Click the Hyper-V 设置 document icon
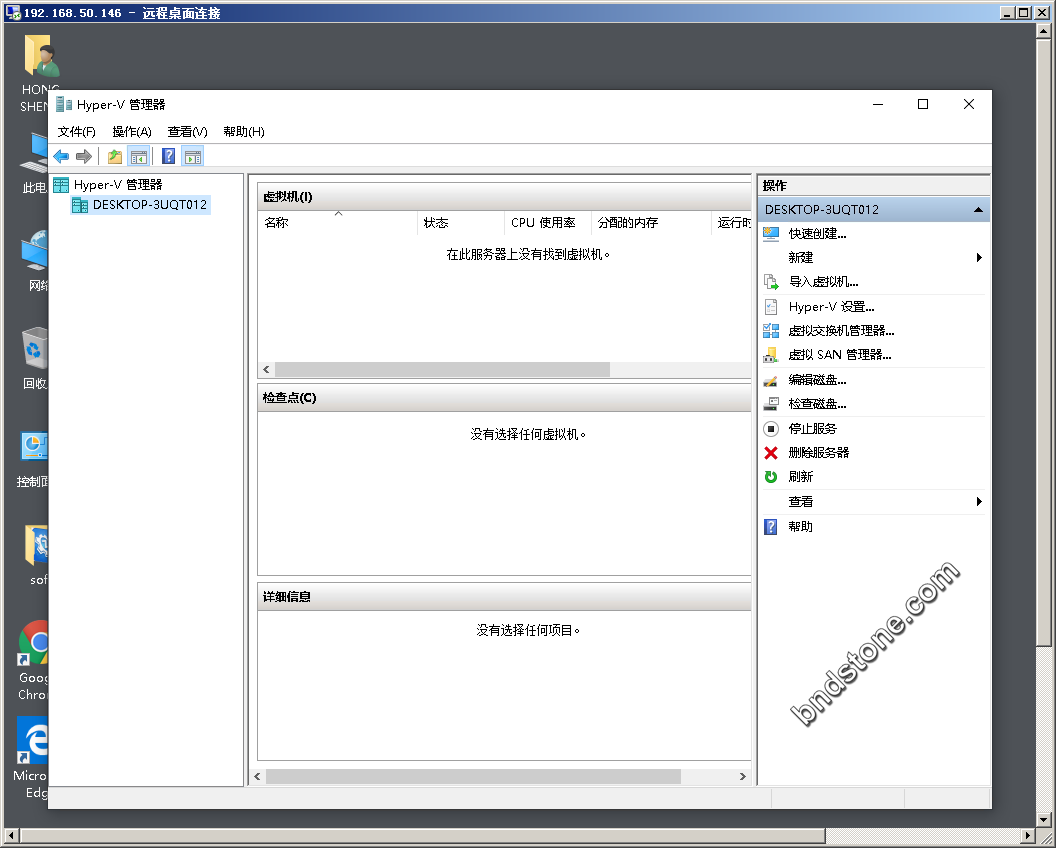The height and width of the screenshot is (848, 1056). tap(771, 307)
